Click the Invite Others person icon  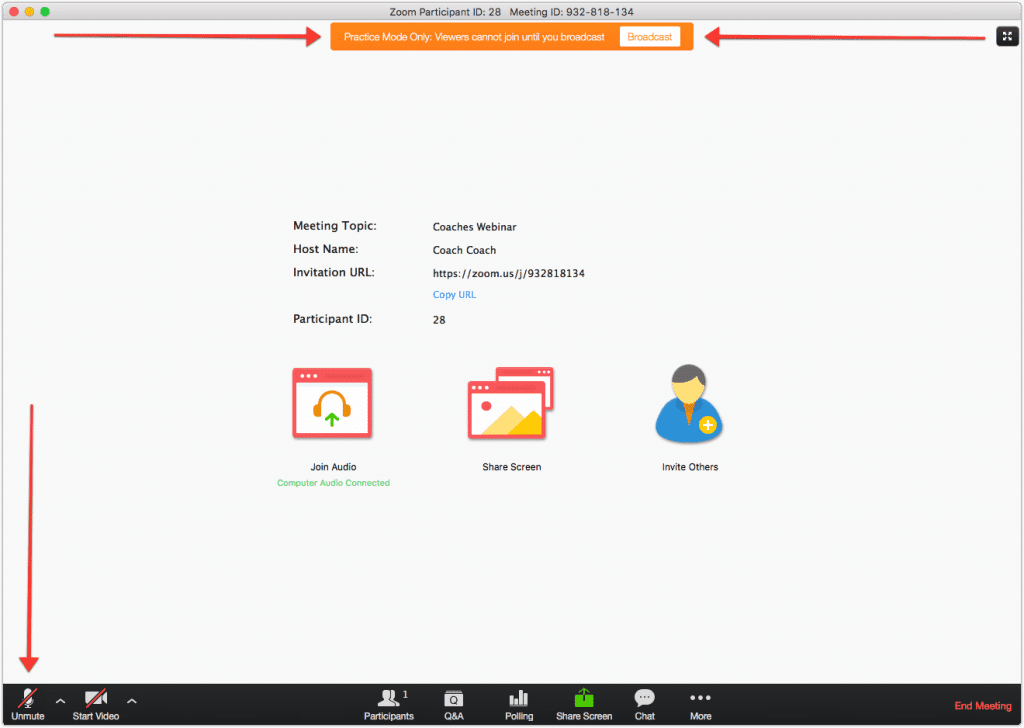click(689, 403)
